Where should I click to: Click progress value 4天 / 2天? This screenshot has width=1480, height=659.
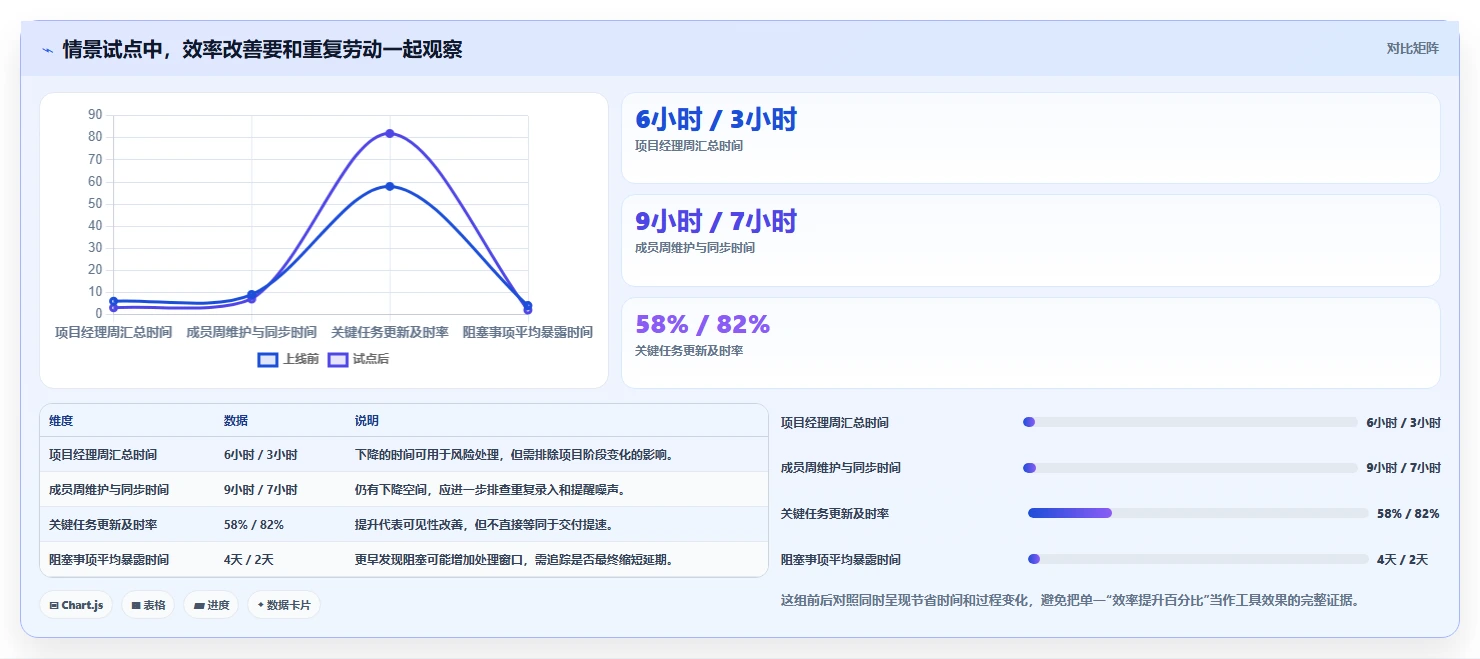1402,559
